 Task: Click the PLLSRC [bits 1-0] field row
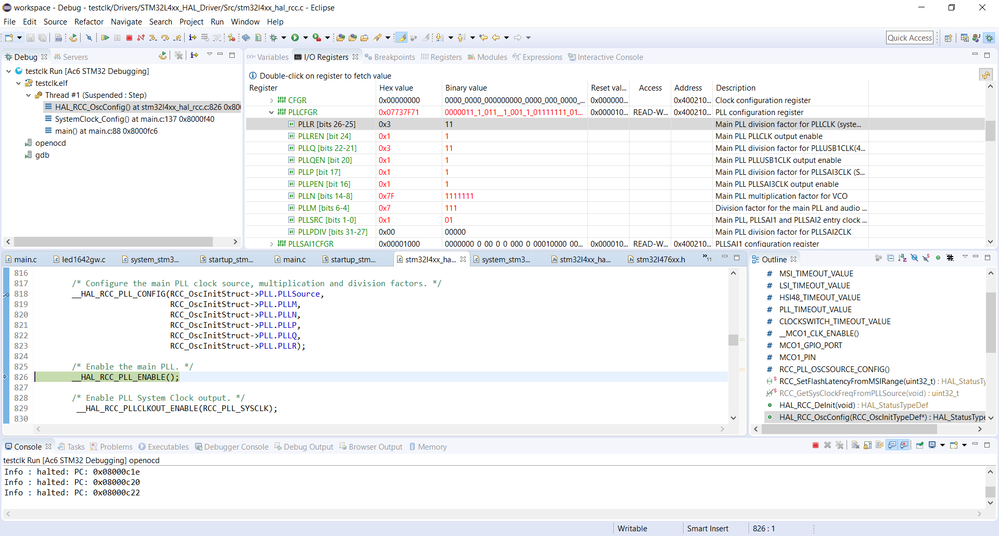[x=615, y=220]
